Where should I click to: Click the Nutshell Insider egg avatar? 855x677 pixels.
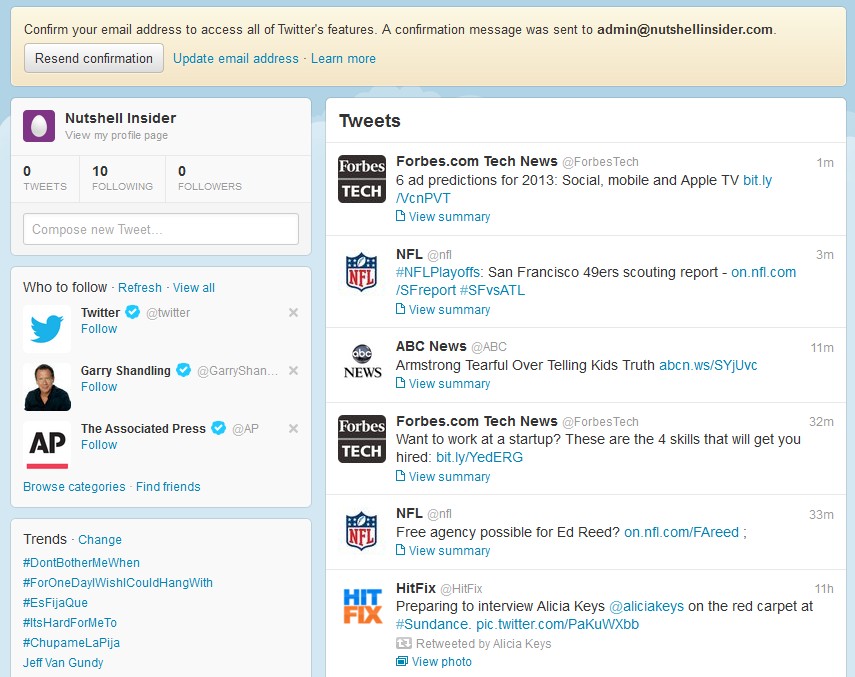tap(39, 126)
